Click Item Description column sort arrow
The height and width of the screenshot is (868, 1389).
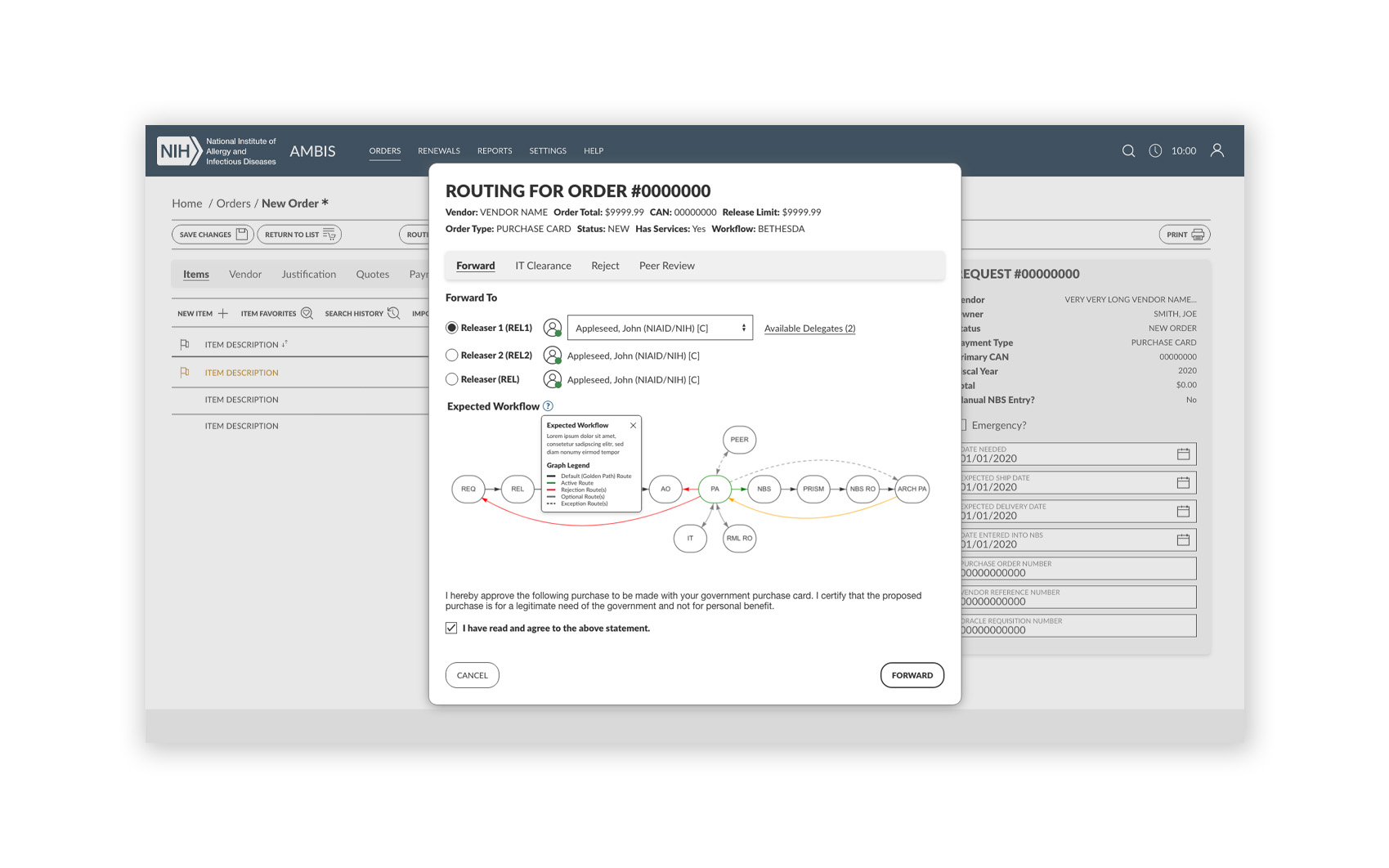coord(285,344)
